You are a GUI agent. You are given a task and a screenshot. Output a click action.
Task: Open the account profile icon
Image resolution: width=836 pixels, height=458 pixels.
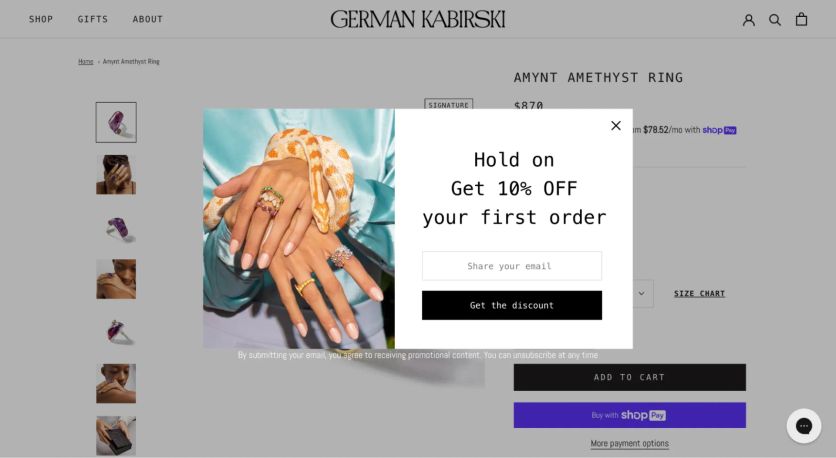(749, 20)
